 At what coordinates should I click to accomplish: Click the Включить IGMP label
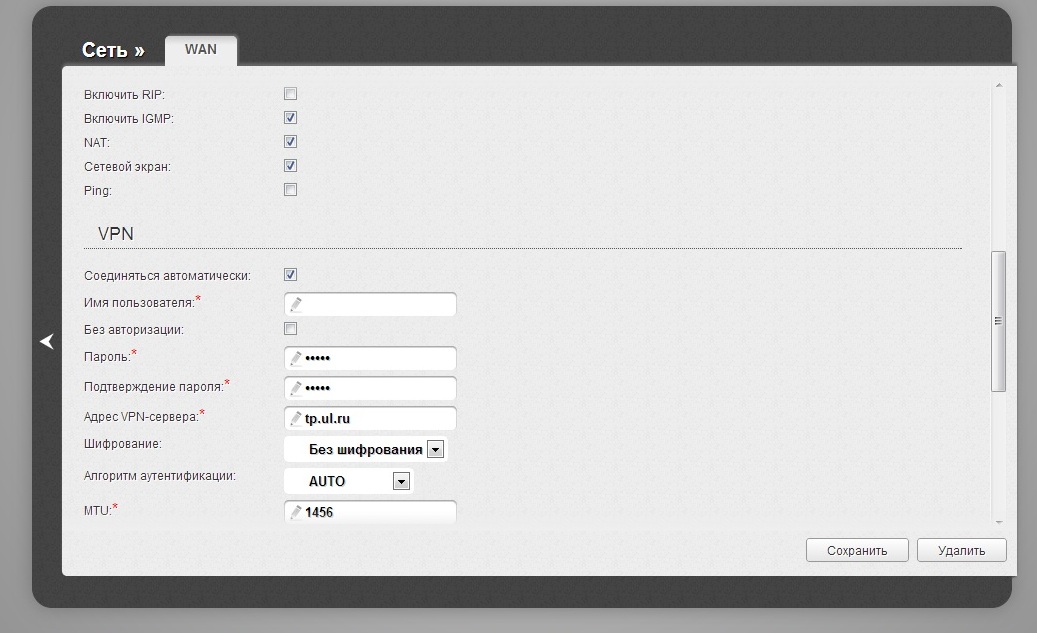point(128,118)
